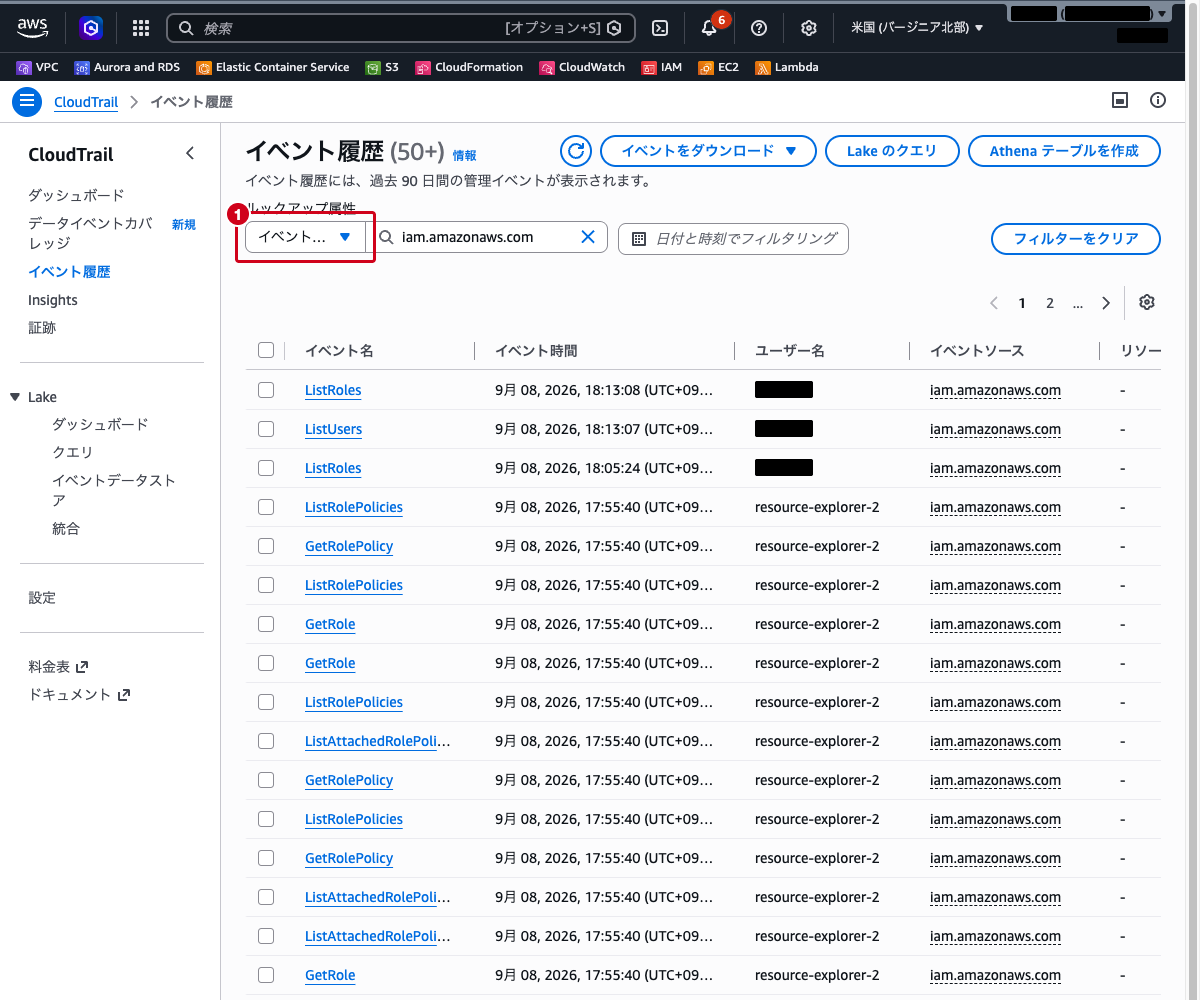Viewport: 1200px width, 1000px height.
Task: Go to next page arrow
Action: pyautogui.click(x=1105, y=303)
